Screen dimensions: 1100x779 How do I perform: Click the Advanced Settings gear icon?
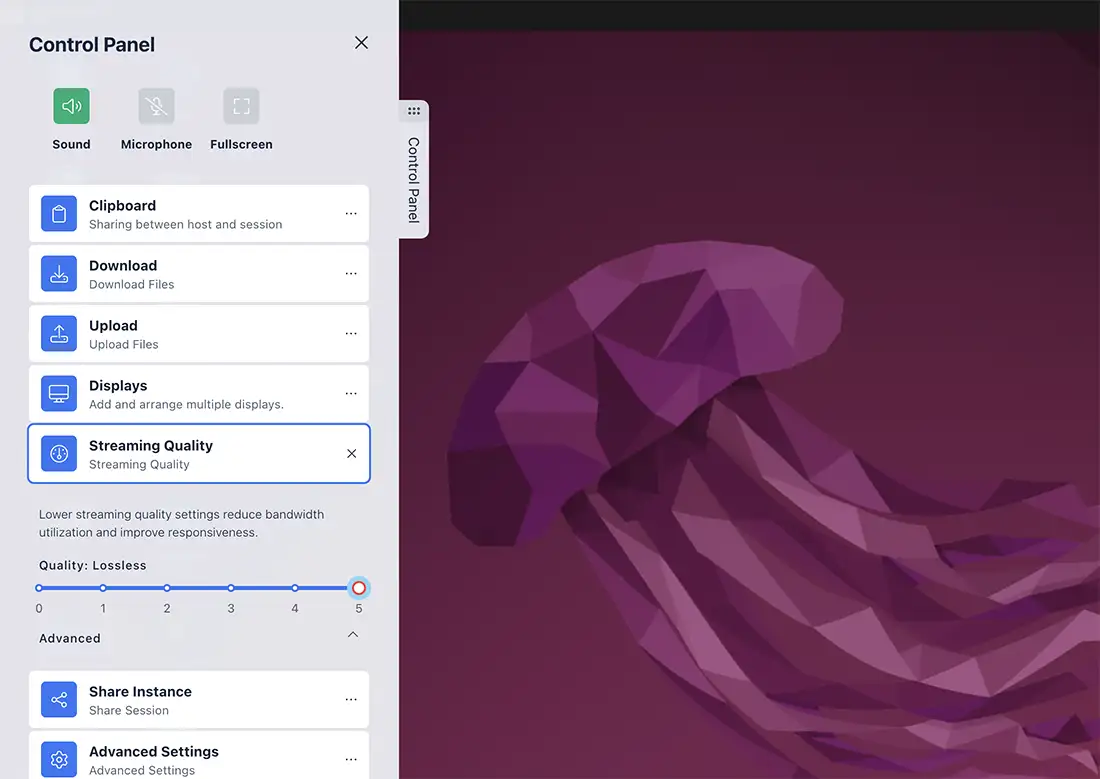click(59, 760)
